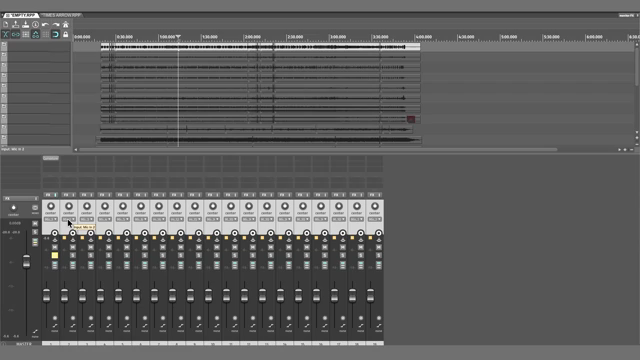Viewport: 640px width, 360px height.
Task: Open FX chain for mixer track 10
Action: [210, 195]
